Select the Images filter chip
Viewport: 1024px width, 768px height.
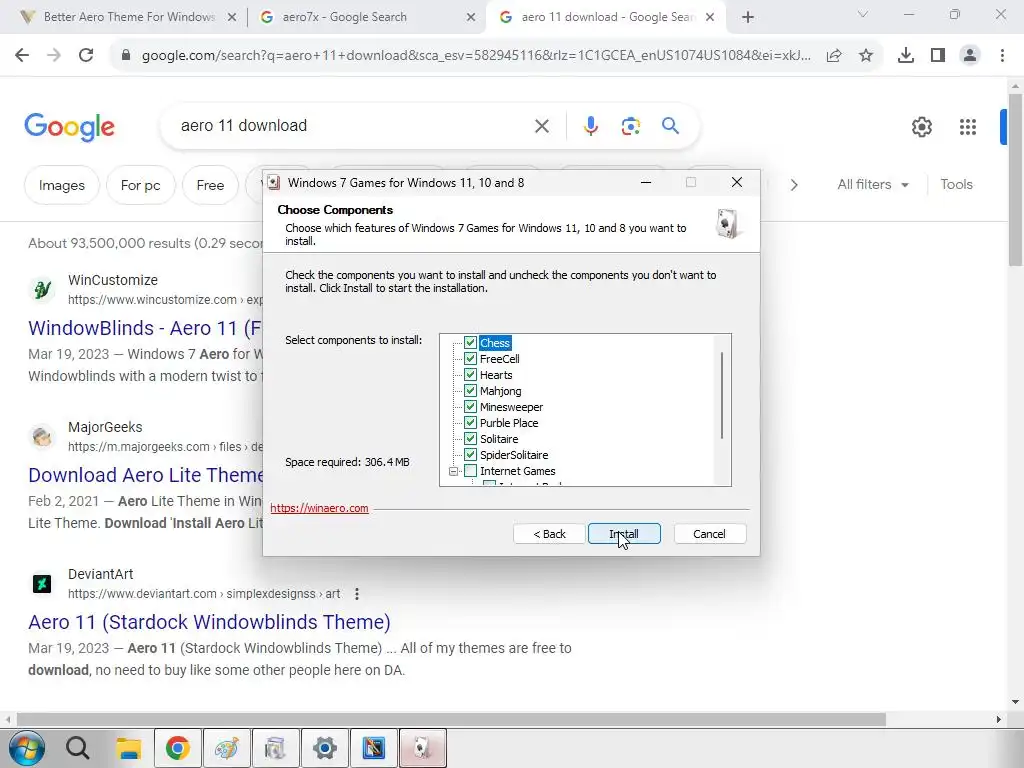[x=61, y=185]
